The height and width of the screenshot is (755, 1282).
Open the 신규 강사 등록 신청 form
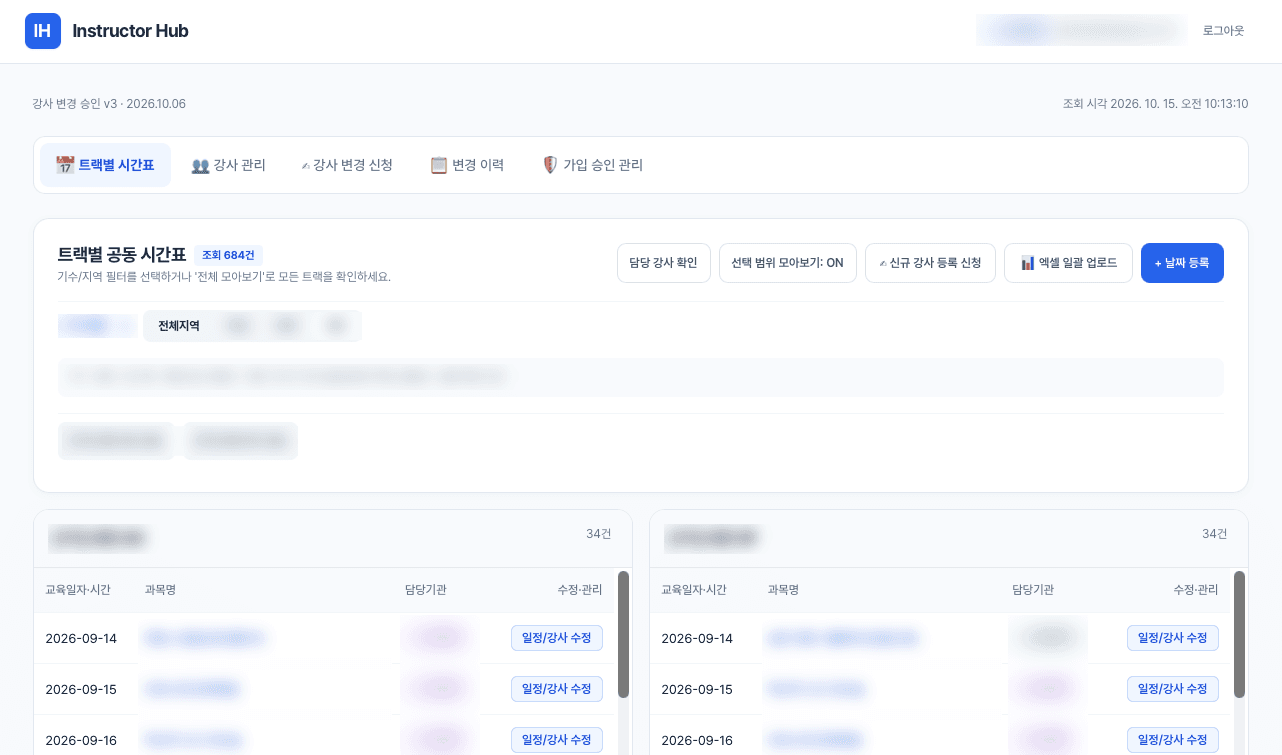[930, 263]
